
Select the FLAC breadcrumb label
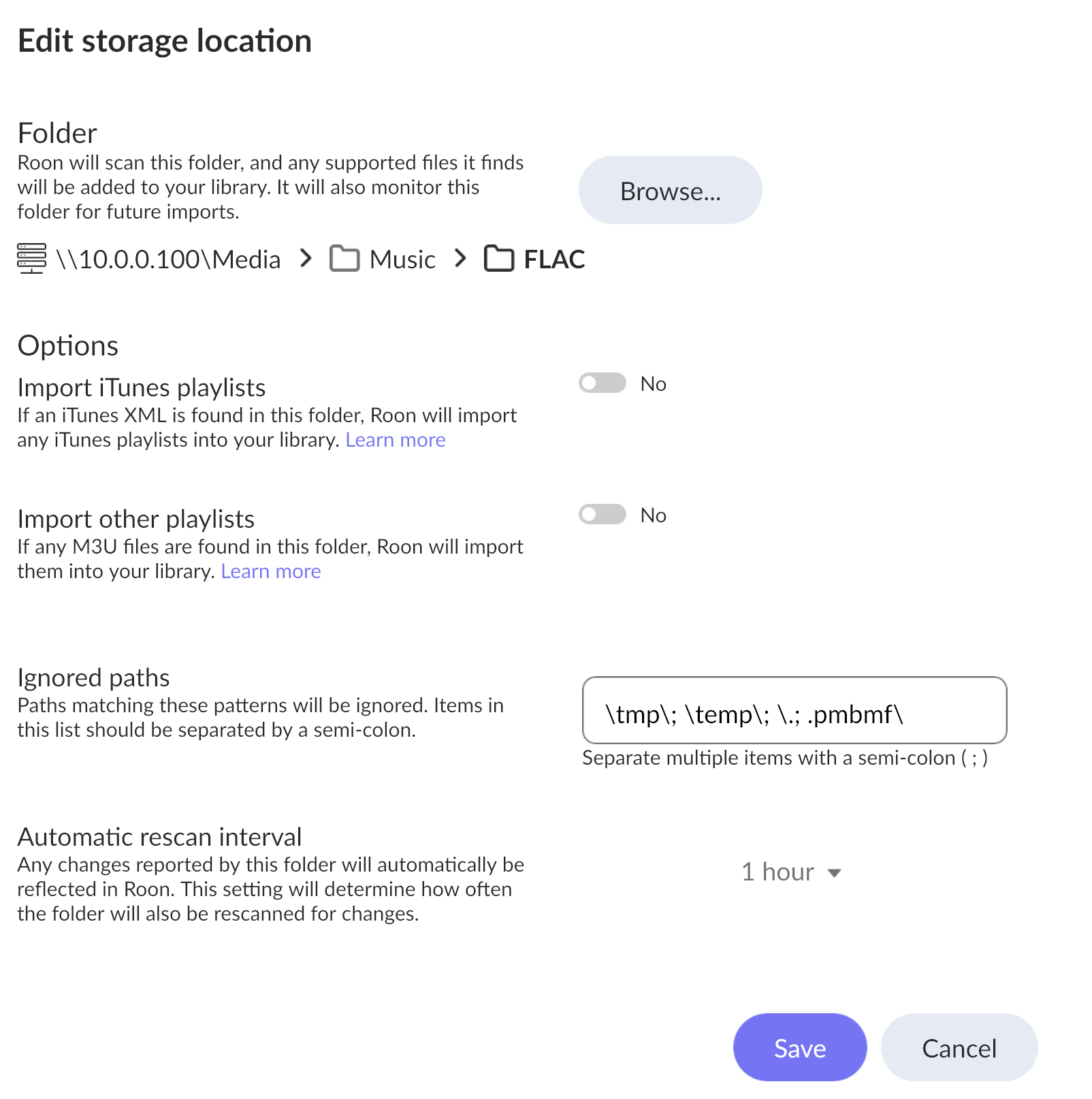click(554, 259)
